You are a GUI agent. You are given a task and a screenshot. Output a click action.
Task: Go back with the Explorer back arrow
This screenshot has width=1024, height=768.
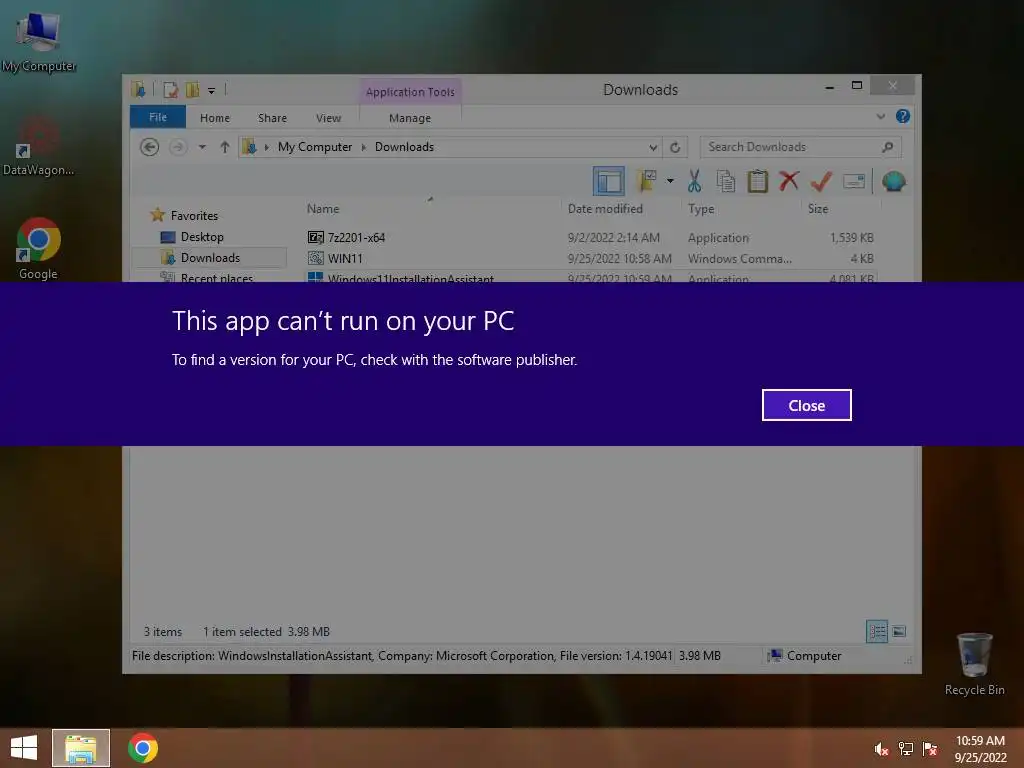(150, 147)
